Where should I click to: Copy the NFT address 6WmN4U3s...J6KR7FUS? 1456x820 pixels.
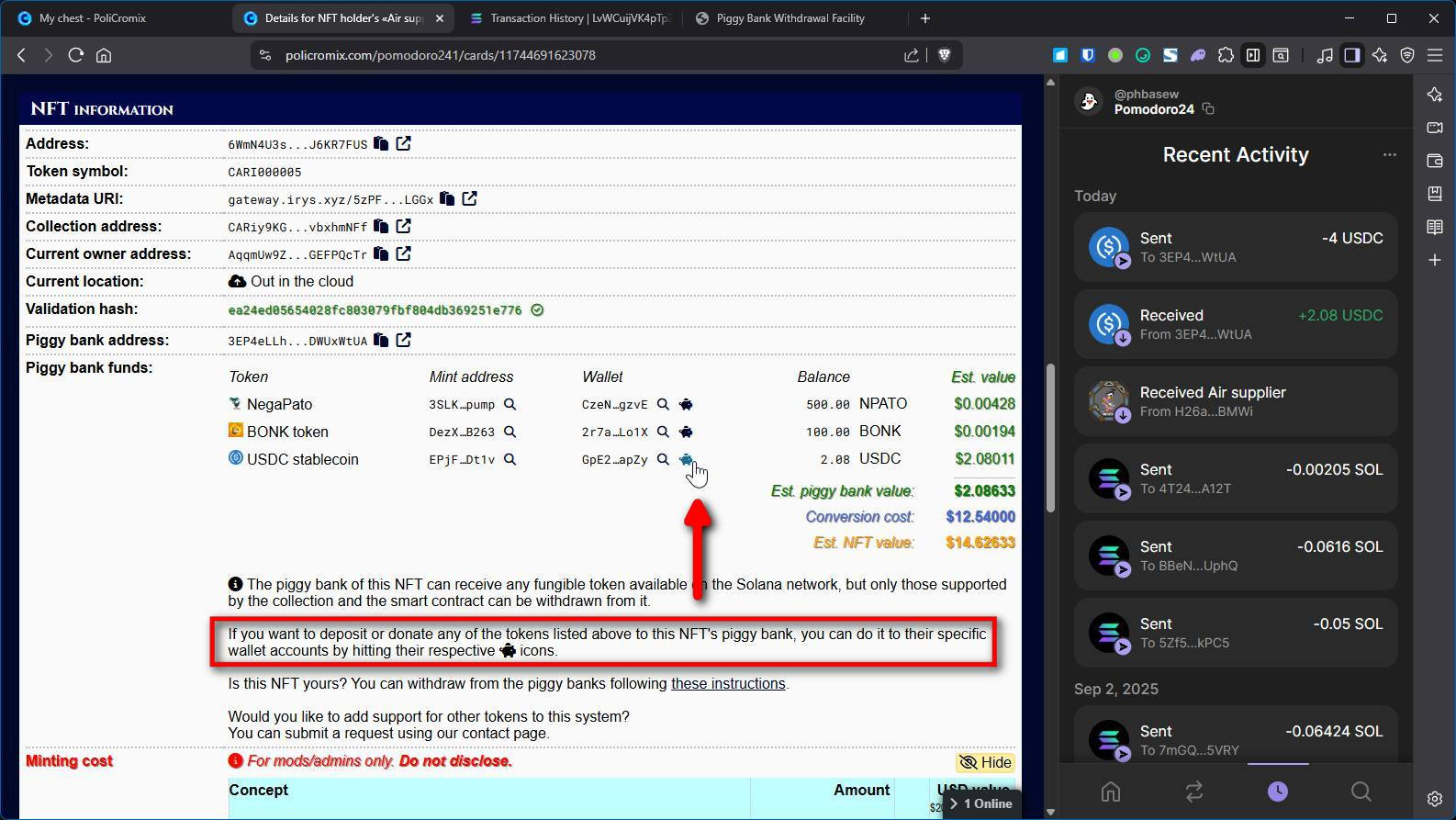381,144
